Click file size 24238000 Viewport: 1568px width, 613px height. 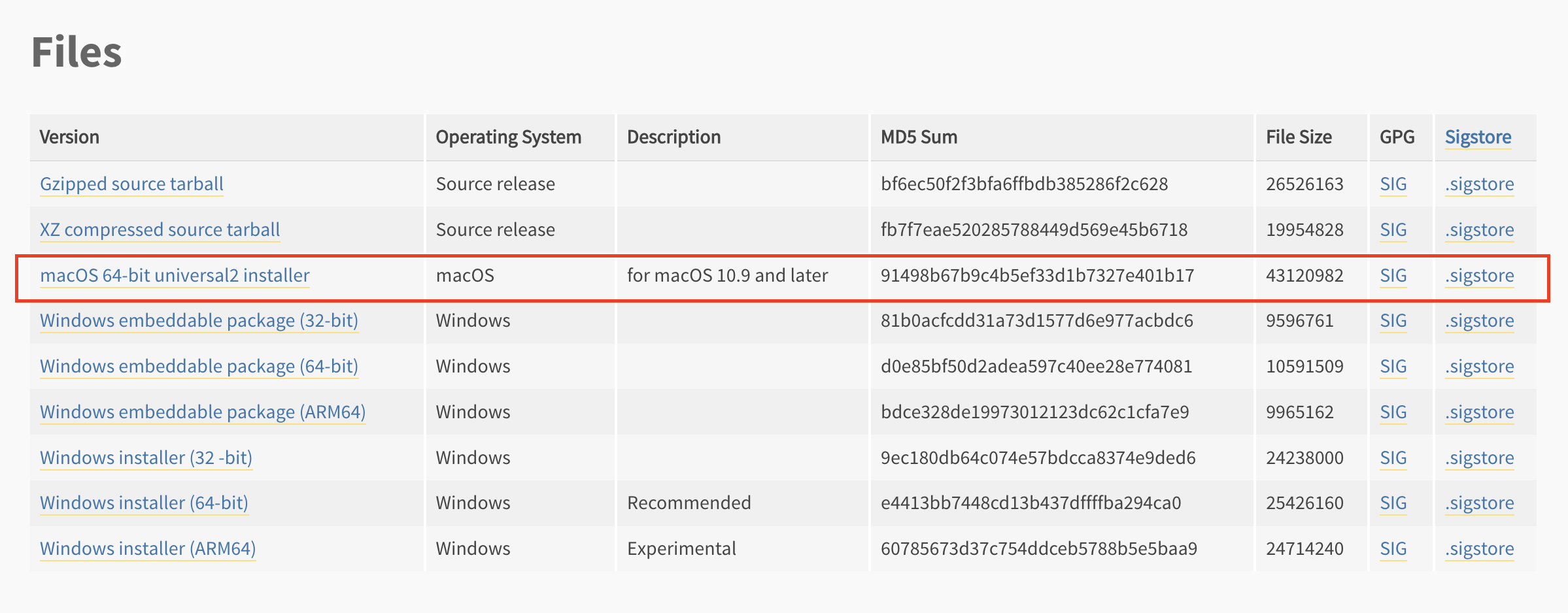tap(1304, 458)
